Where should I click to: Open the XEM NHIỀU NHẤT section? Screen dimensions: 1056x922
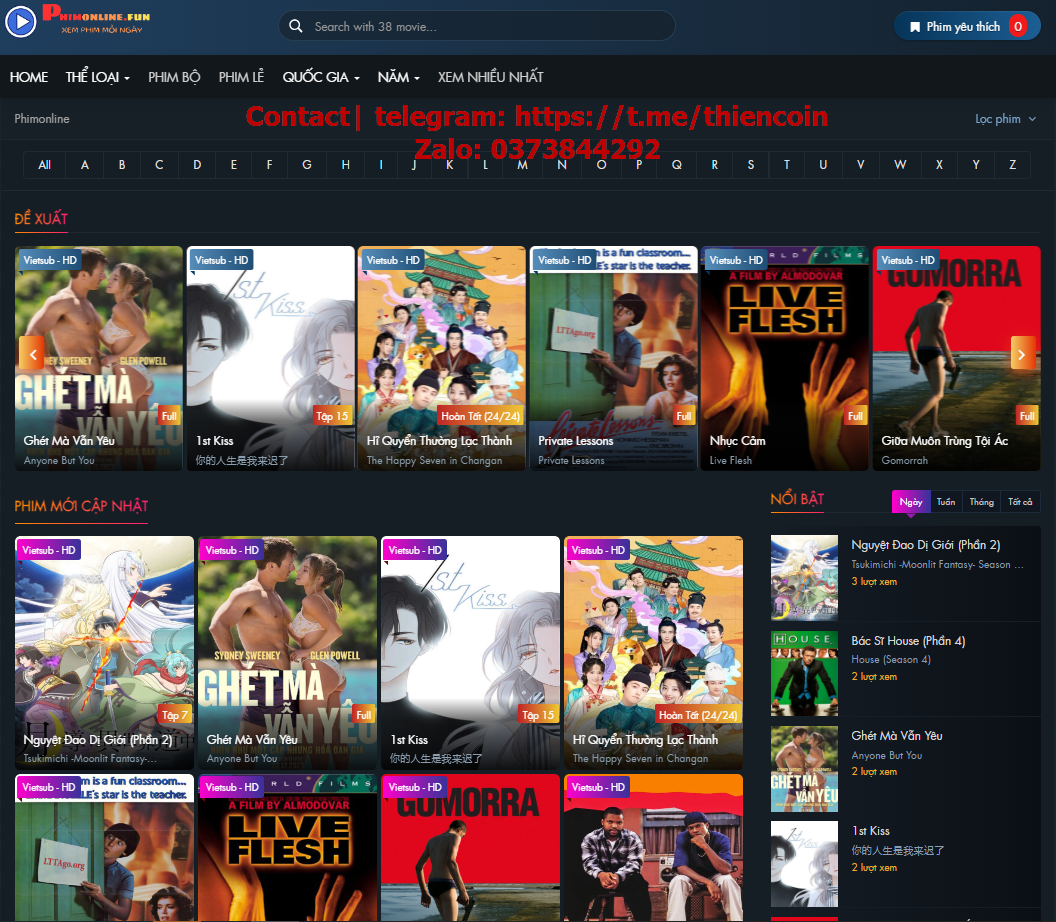click(x=491, y=77)
